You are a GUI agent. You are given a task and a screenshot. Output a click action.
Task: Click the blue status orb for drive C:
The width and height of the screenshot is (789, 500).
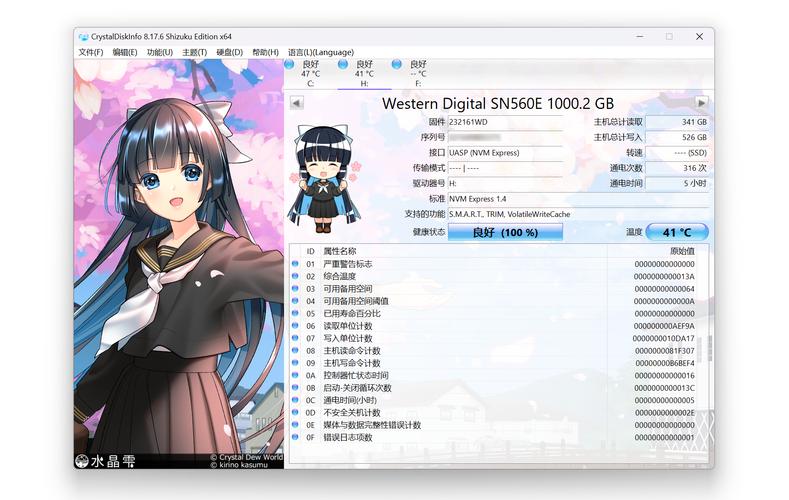289,64
